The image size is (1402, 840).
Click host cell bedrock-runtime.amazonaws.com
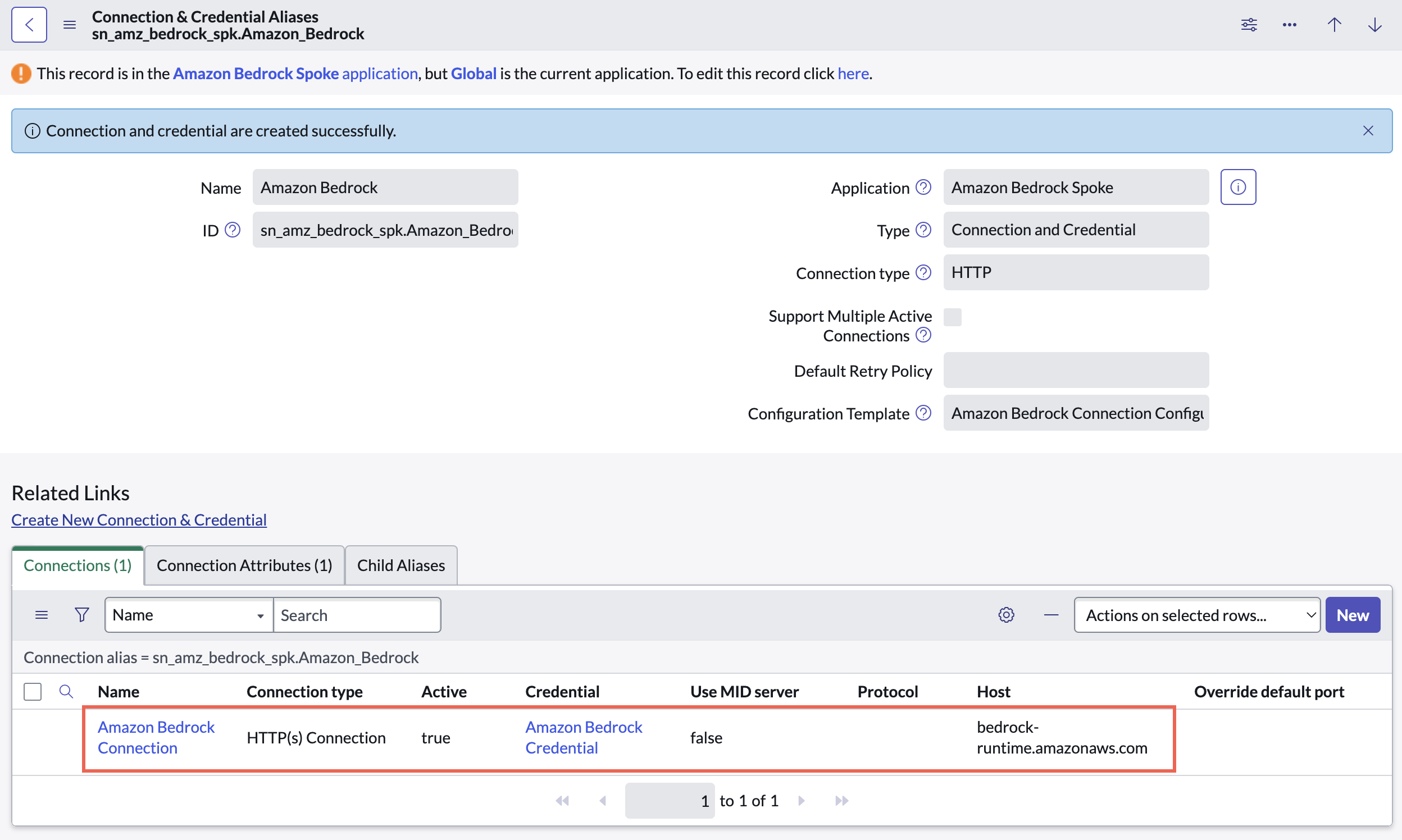coord(1062,737)
